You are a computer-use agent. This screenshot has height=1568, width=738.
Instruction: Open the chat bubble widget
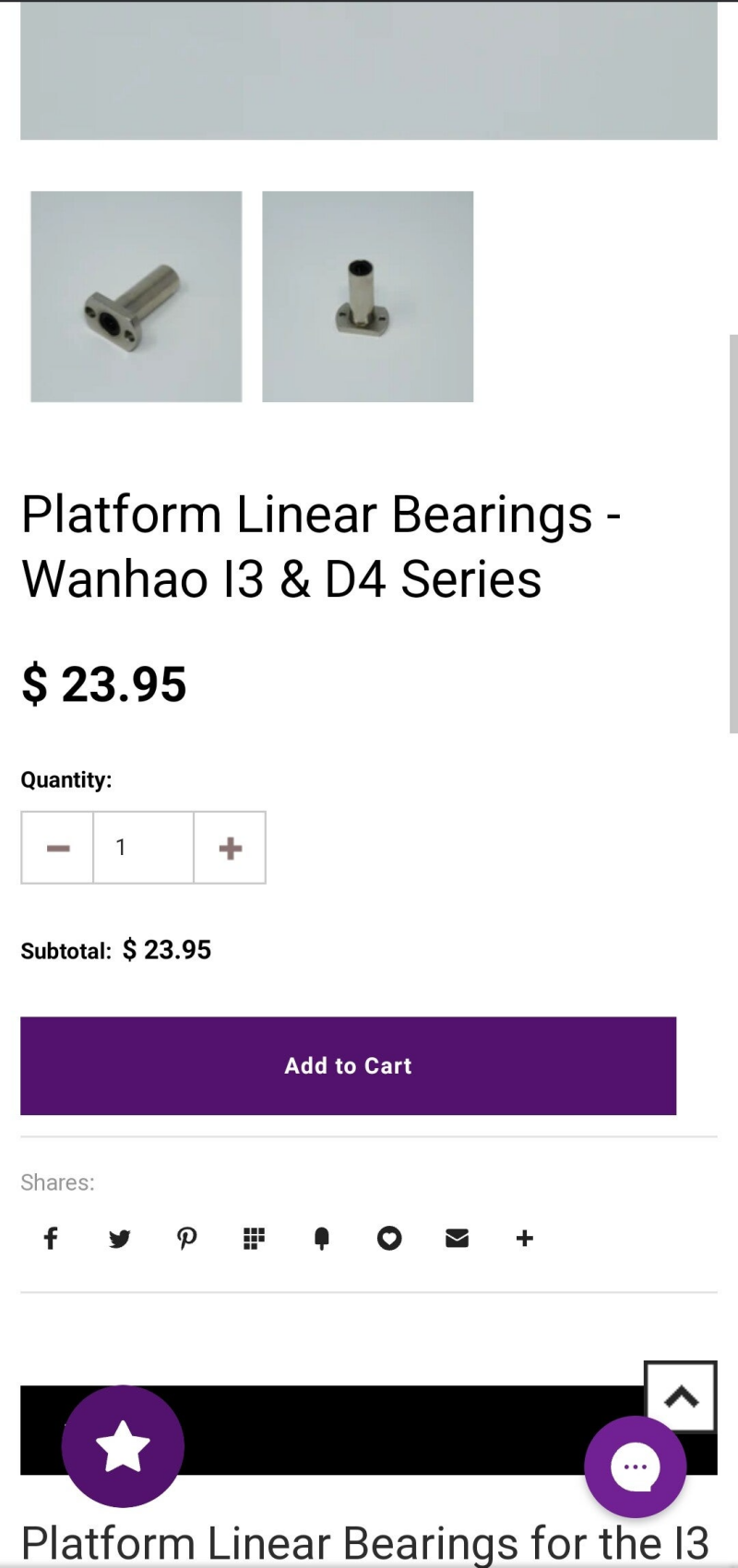click(x=635, y=1466)
